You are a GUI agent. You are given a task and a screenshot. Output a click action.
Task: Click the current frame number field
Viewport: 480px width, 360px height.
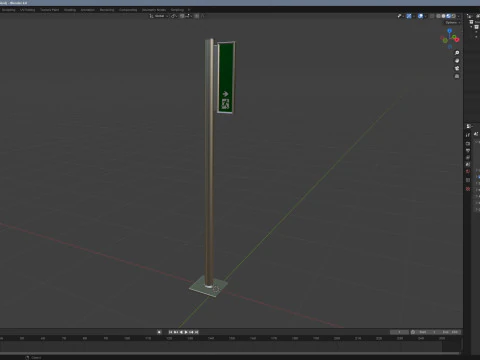click(399, 332)
